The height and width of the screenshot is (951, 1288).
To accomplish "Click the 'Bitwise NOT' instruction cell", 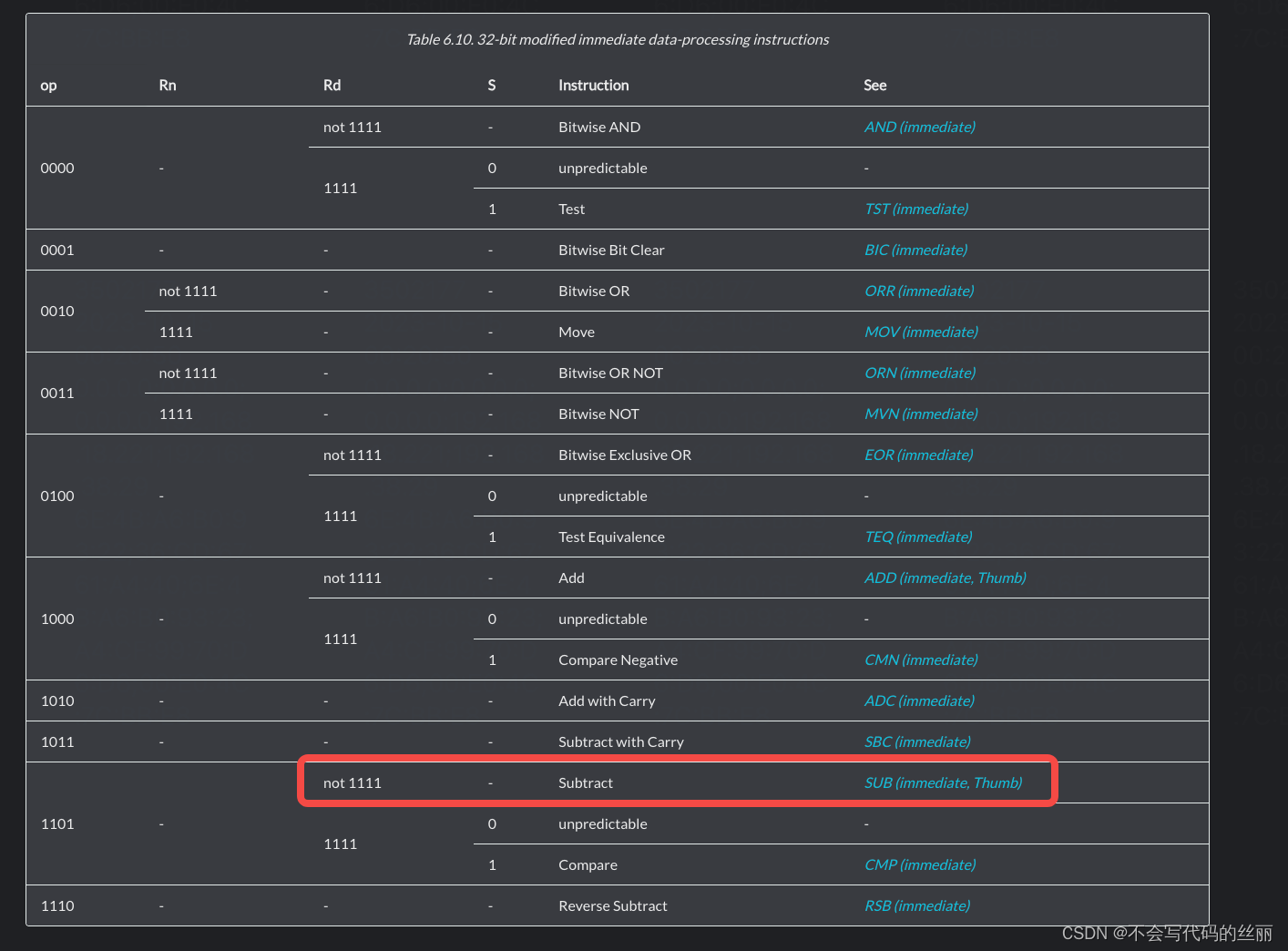I will click(x=598, y=414).
